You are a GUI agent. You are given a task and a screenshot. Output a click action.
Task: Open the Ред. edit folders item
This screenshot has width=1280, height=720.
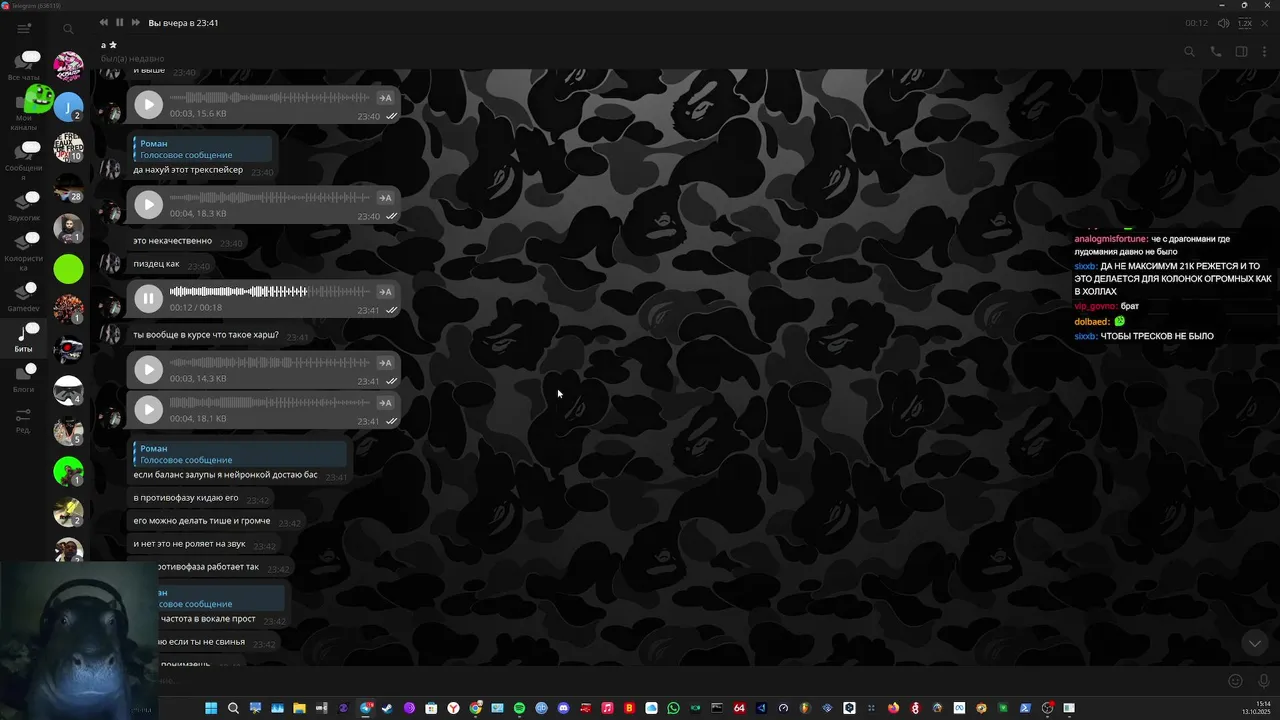pos(23,420)
